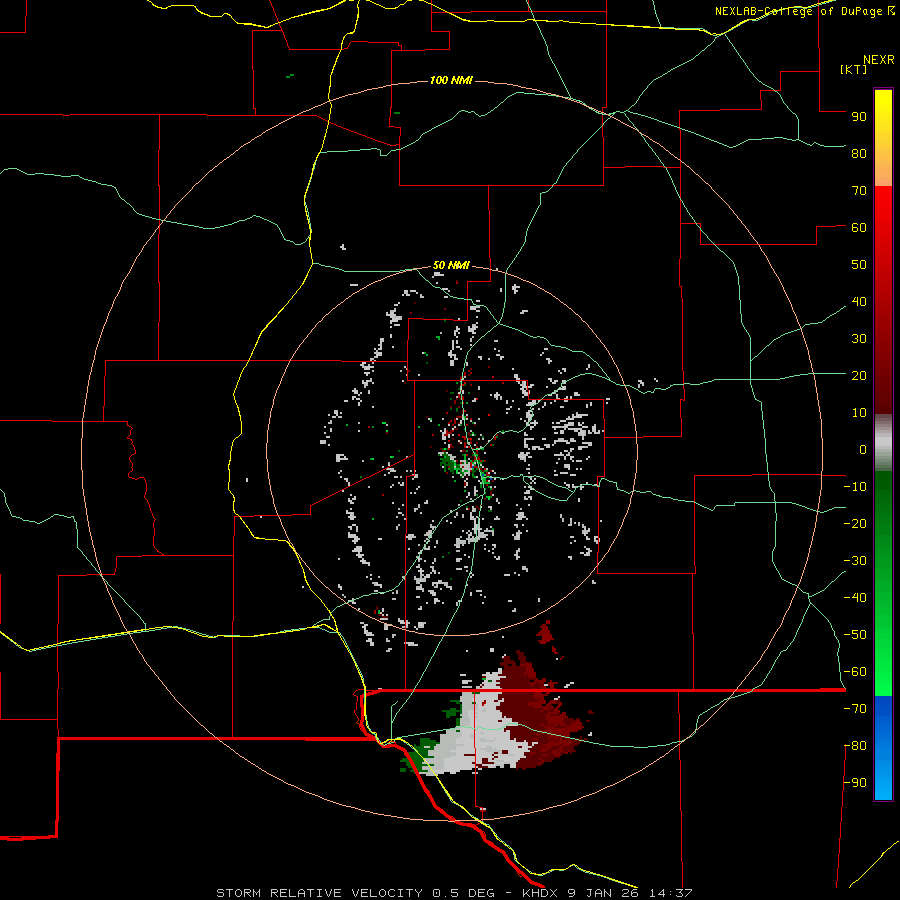
Task: Click the 50 value on velocity scale
Action: pyautogui.click(x=859, y=265)
